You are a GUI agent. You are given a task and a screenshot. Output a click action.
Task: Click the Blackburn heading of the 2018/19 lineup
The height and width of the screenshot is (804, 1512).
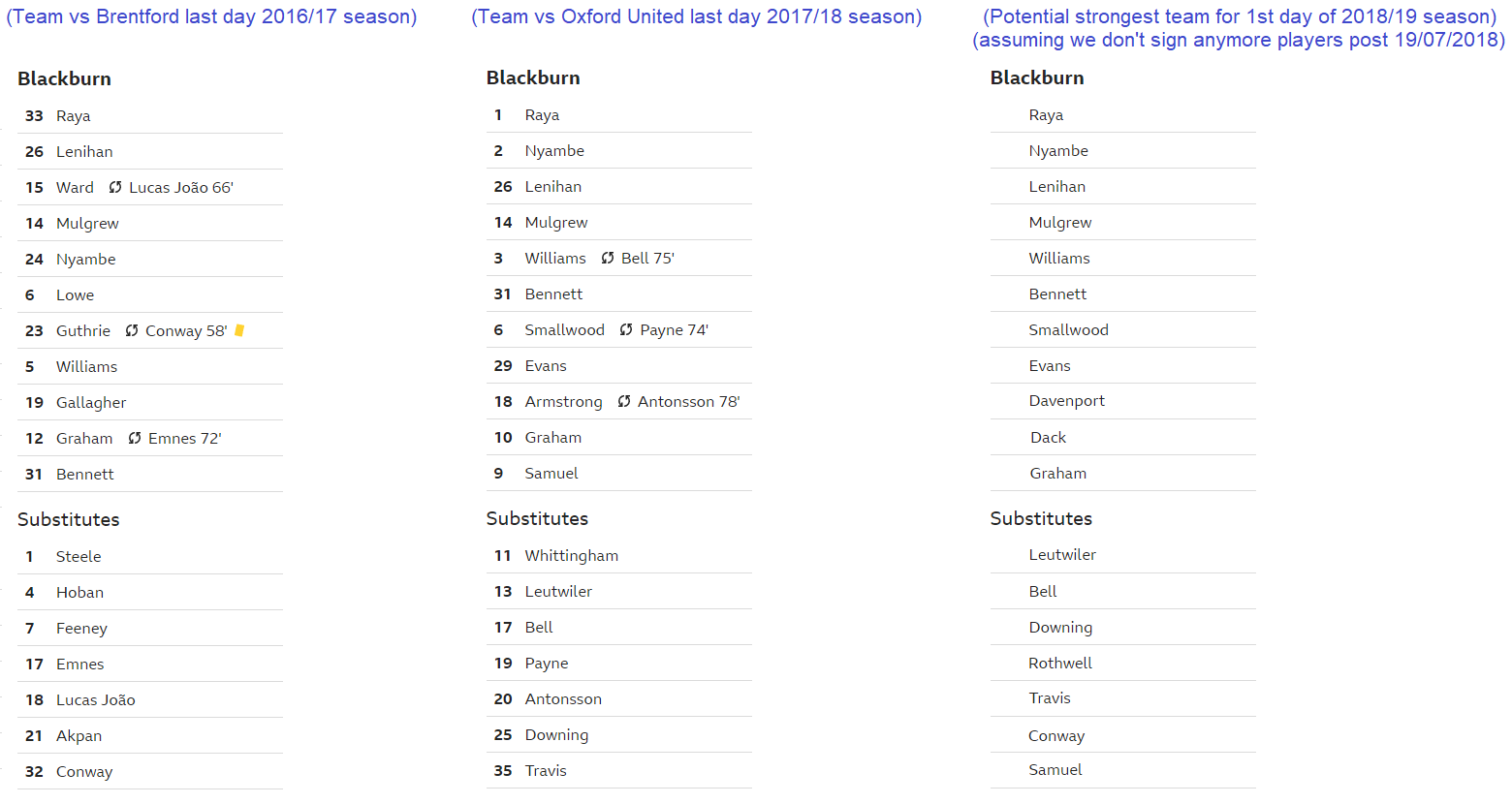point(1037,77)
